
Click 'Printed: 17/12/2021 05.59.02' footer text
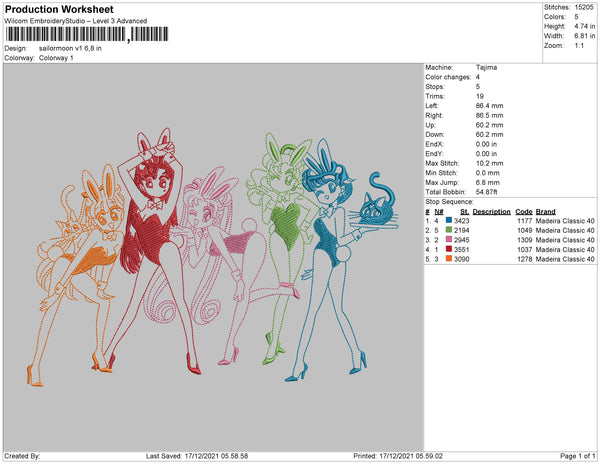(398, 456)
